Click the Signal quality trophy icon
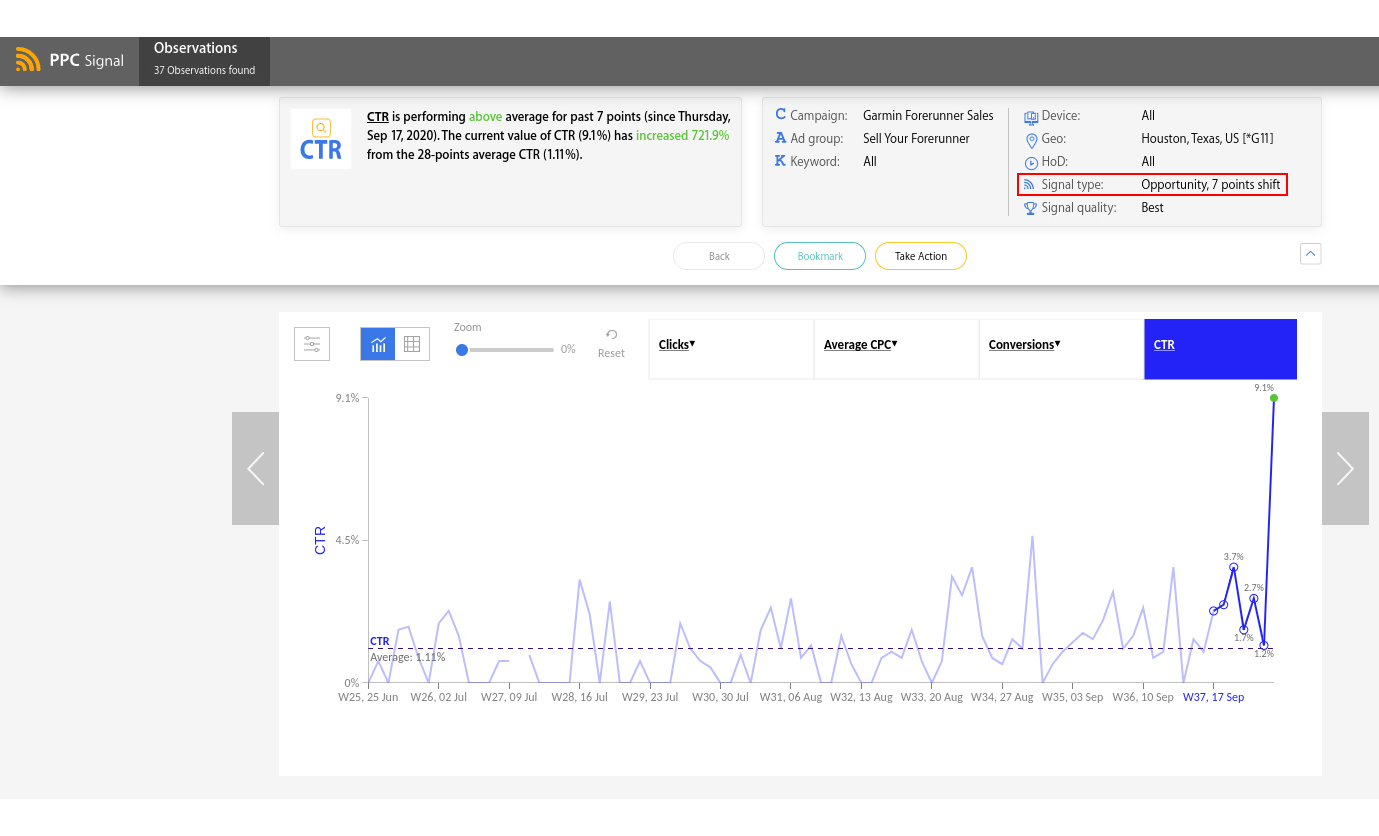The width and height of the screenshot is (1379, 836). tap(1031, 208)
